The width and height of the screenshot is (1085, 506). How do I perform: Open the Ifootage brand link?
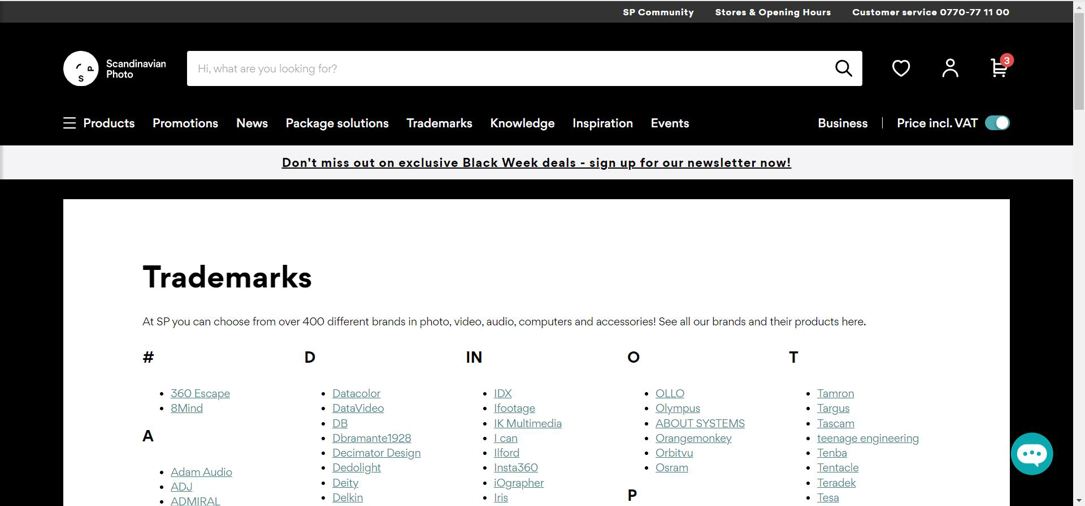(x=514, y=408)
